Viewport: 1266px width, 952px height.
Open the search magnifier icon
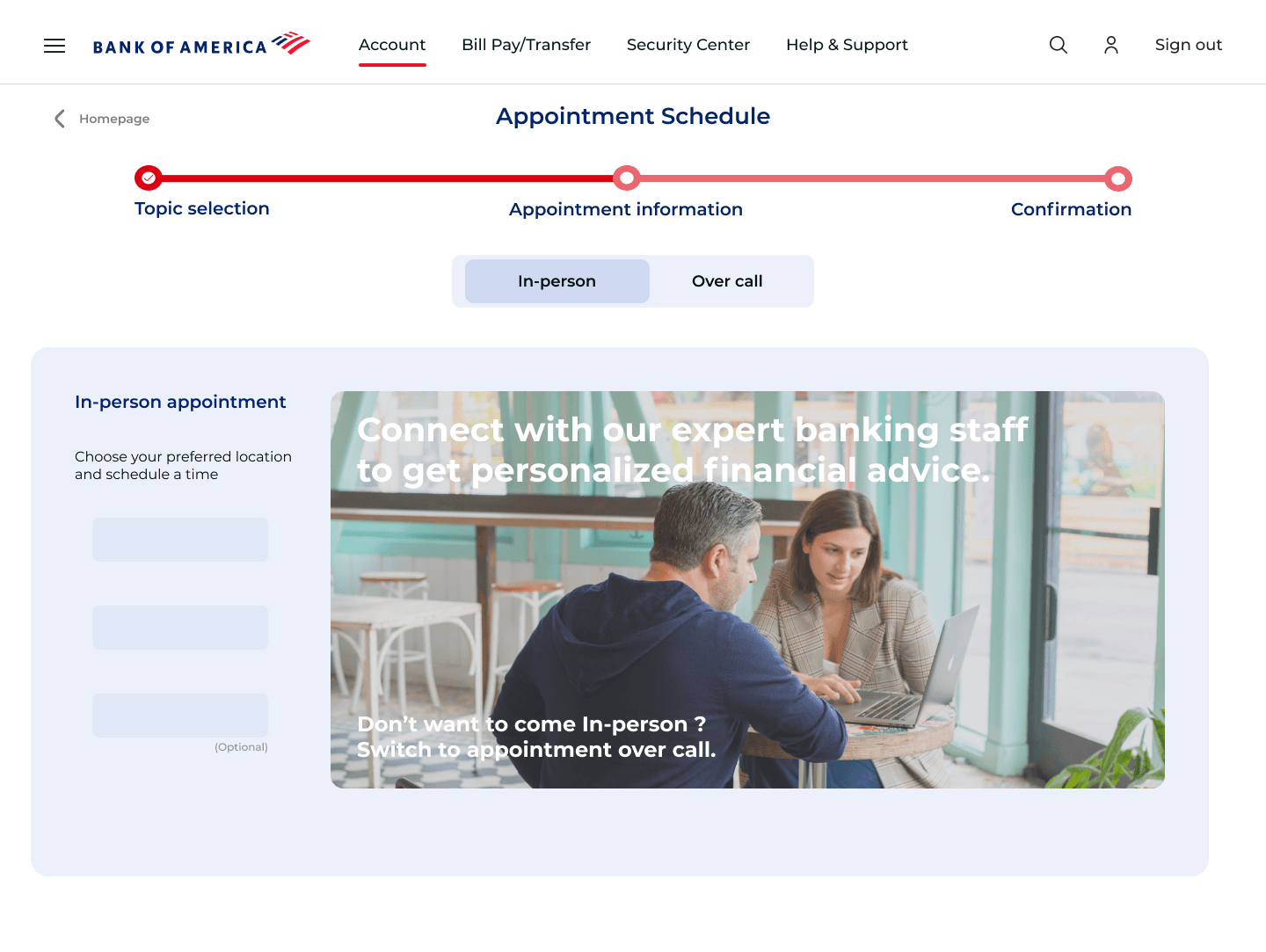pos(1059,45)
